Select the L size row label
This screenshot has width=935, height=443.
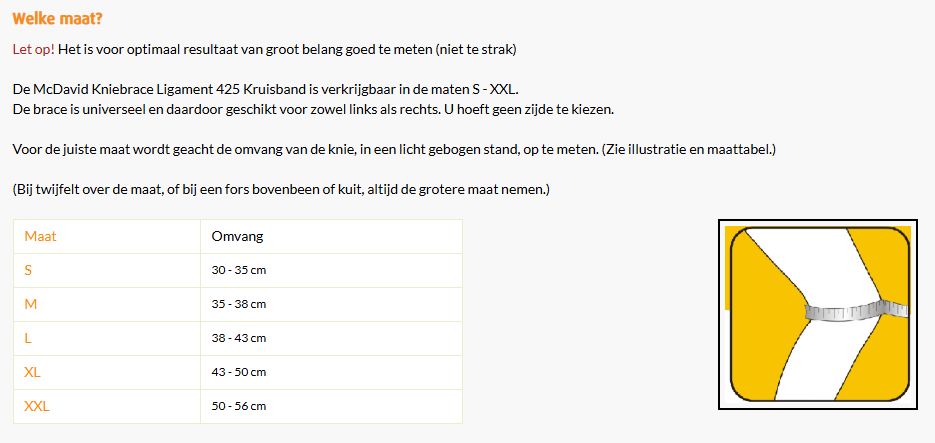27,338
